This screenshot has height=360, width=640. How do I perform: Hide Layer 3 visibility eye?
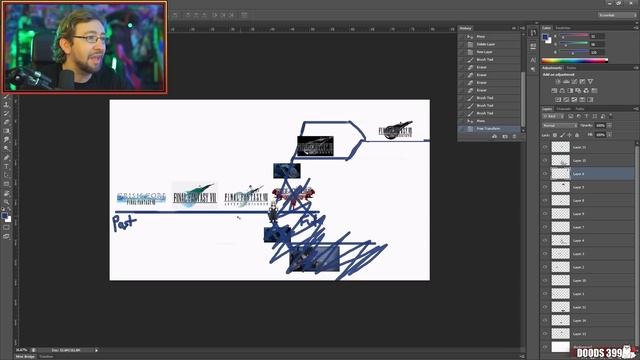click(x=545, y=253)
